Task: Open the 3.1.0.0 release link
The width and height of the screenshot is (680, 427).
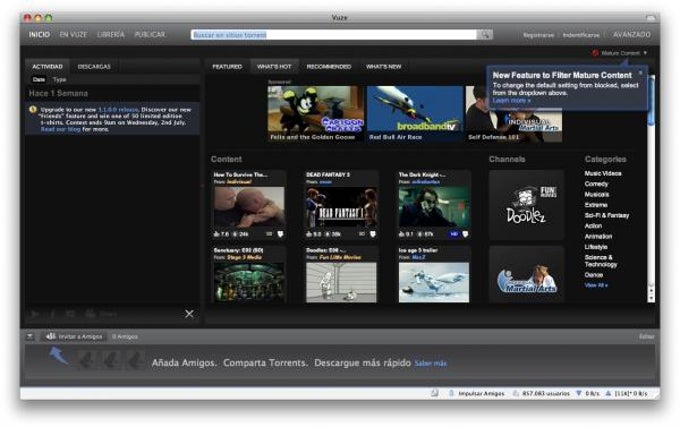Action: pos(118,110)
